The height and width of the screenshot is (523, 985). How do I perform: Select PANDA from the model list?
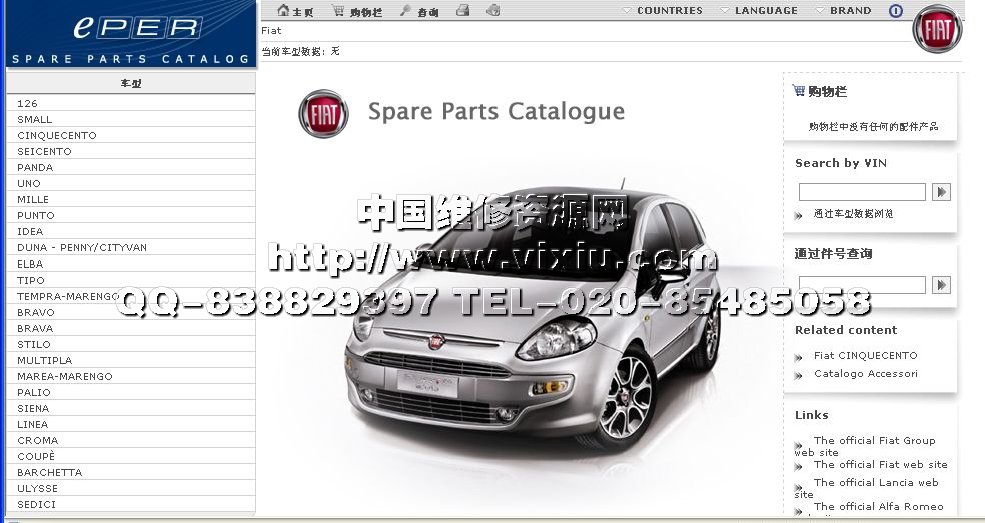pyautogui.click(x=35, y=168)
